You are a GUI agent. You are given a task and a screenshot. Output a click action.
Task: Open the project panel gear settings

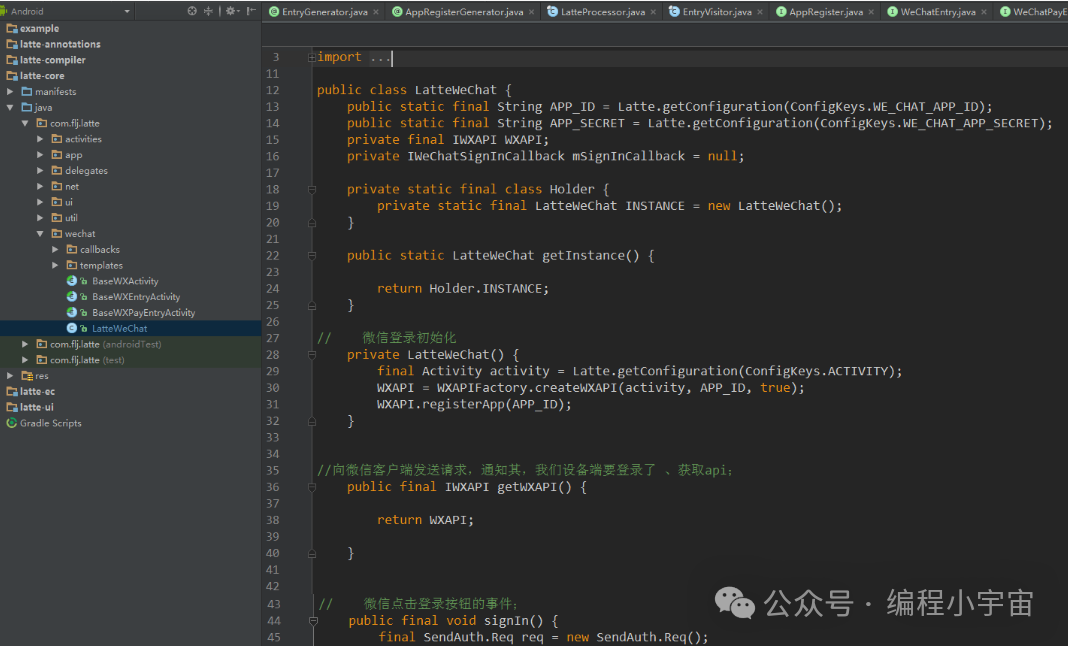(x=230, y=11)
